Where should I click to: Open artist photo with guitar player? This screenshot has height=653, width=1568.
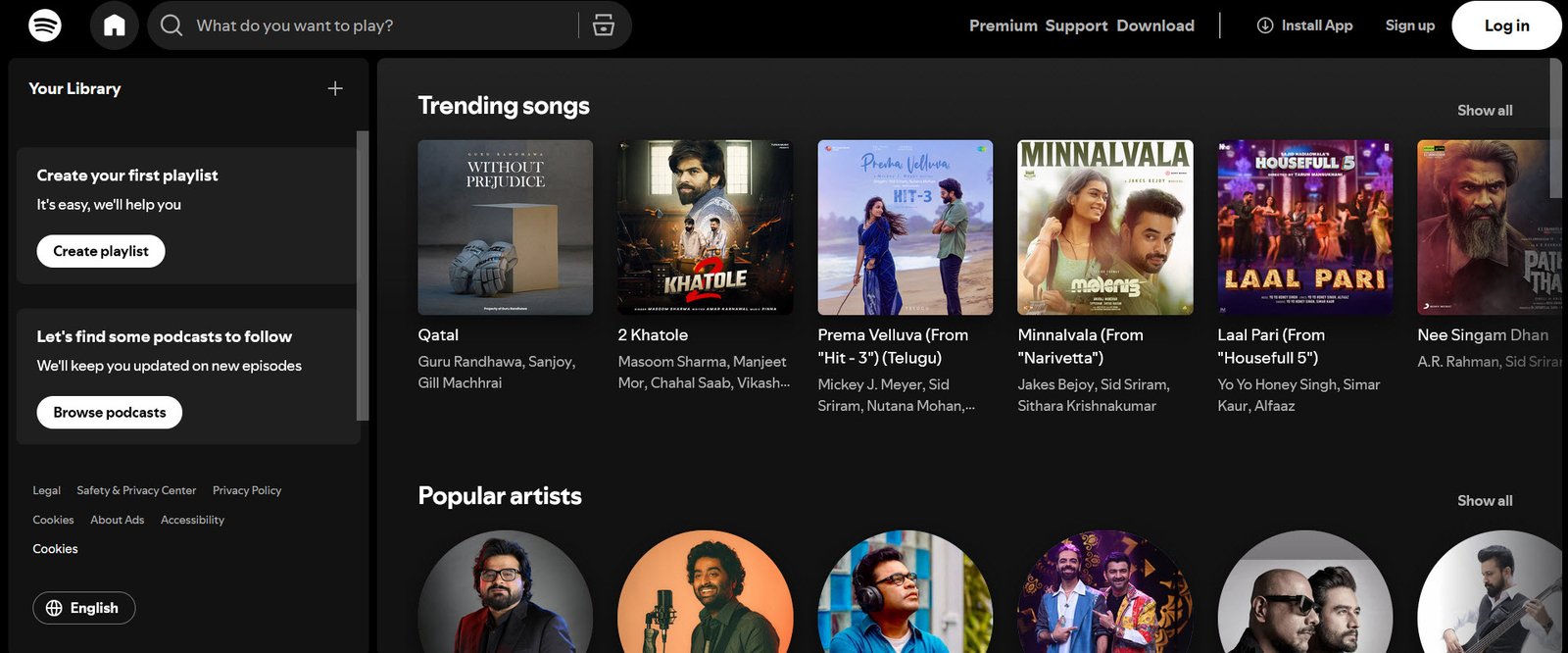pos(1490,592)
